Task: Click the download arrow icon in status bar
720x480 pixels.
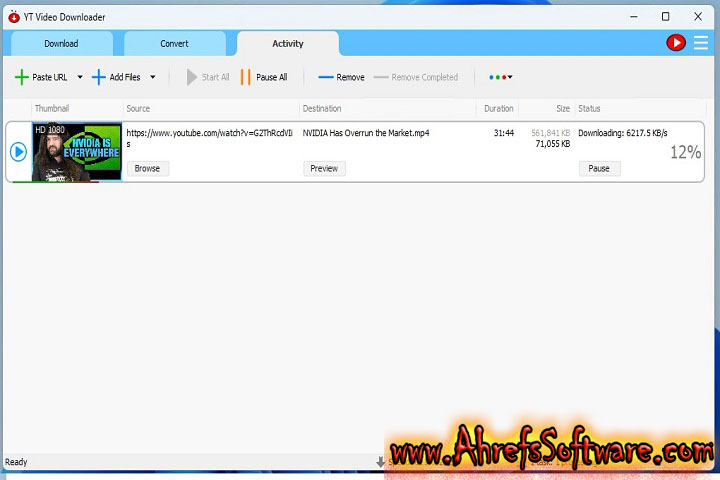Action: click(380, 462)
